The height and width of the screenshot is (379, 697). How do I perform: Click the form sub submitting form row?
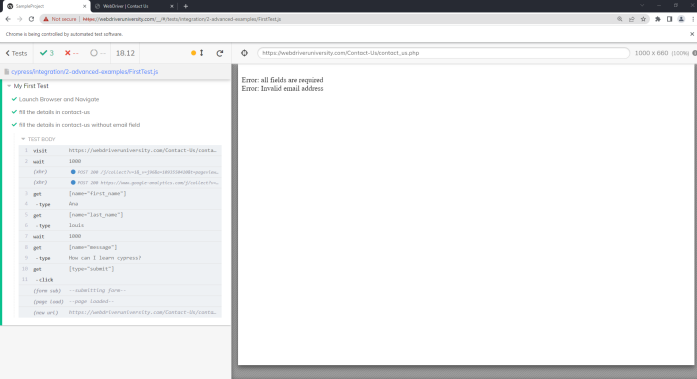(x=120, y=290)
